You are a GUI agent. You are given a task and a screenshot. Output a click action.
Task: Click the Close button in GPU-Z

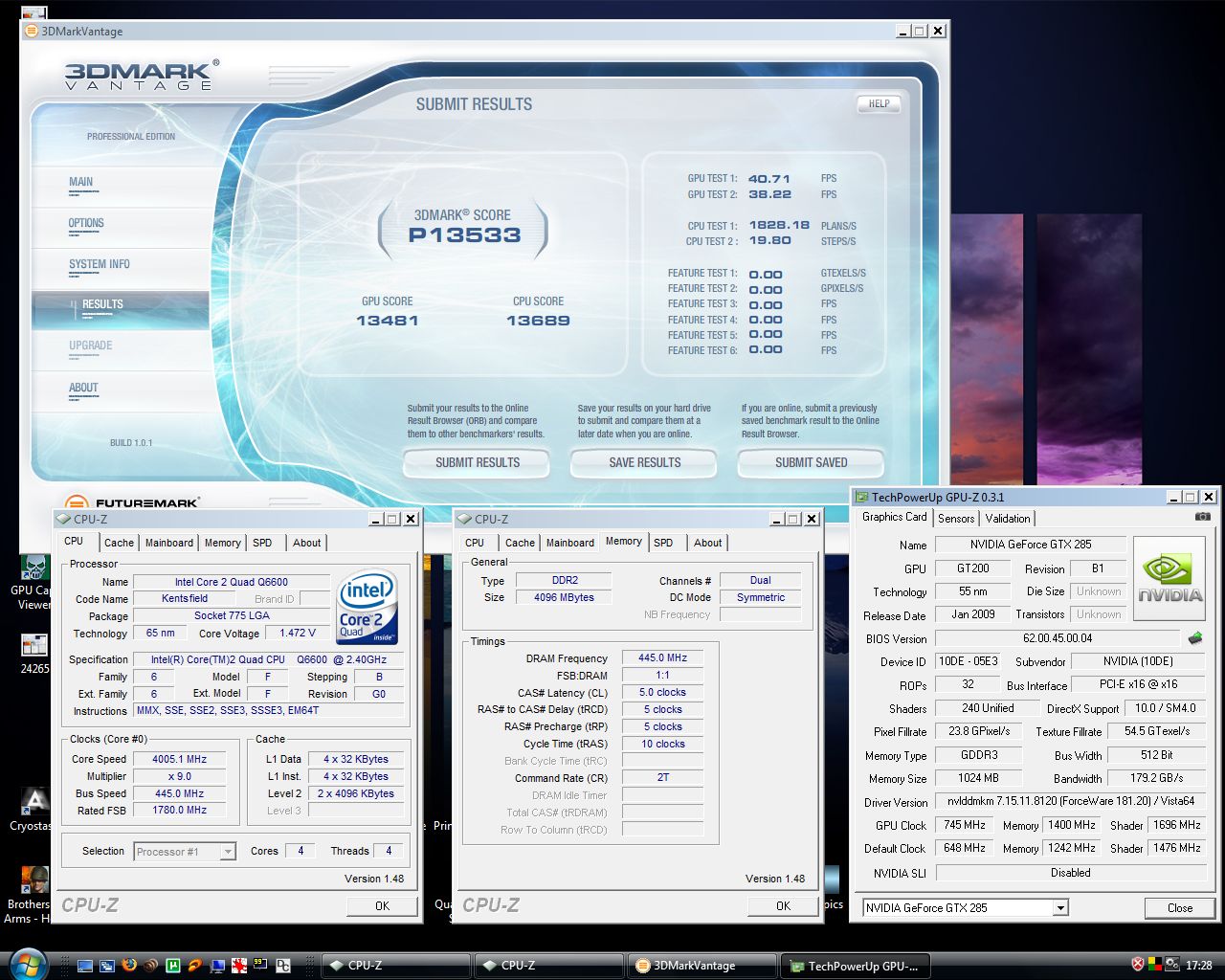pyautogui.click(x=1179, y=908)
